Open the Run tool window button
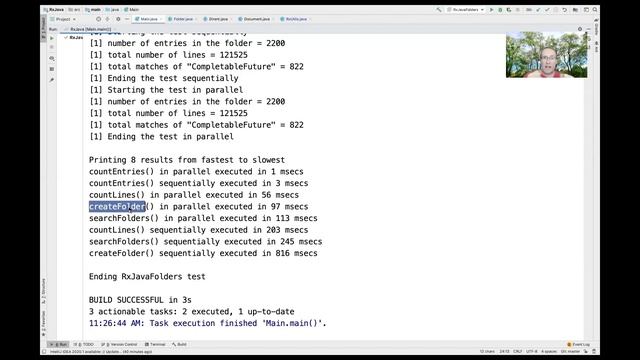 [58, 344]
